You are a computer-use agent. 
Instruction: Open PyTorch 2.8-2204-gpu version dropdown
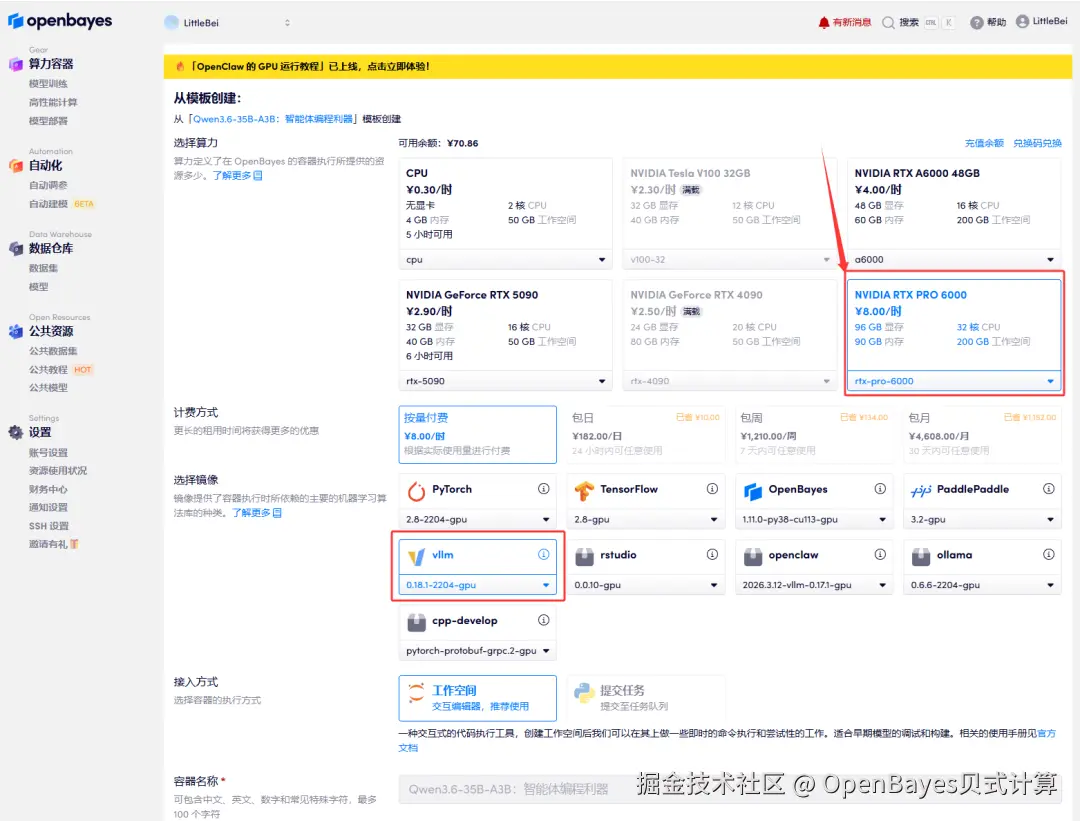(x=477, y=519)
